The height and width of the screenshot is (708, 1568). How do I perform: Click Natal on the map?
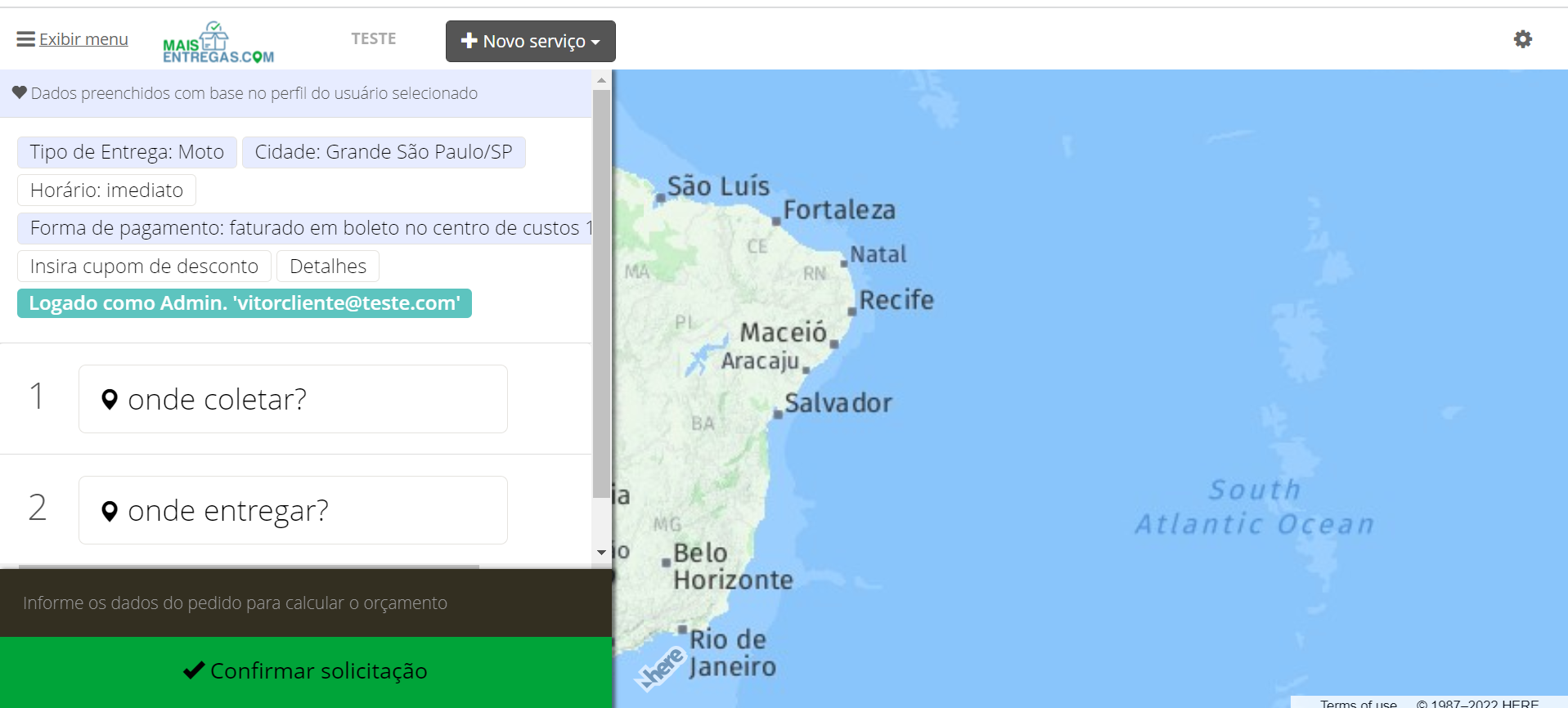[x=878, y=254]
